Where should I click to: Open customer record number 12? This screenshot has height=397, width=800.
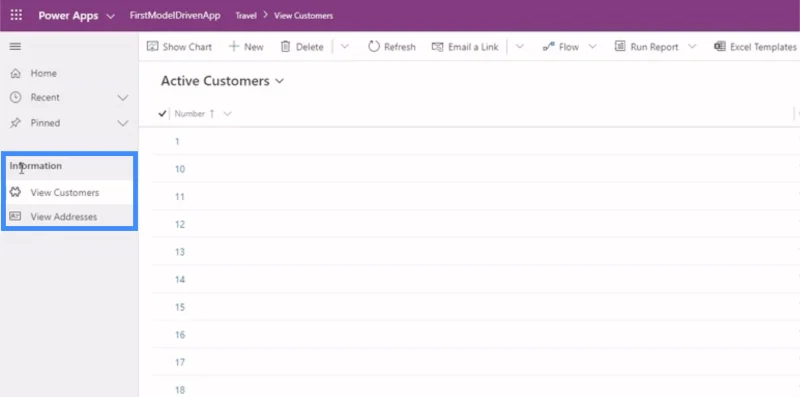pyautogui.click(x=180, y=224)
